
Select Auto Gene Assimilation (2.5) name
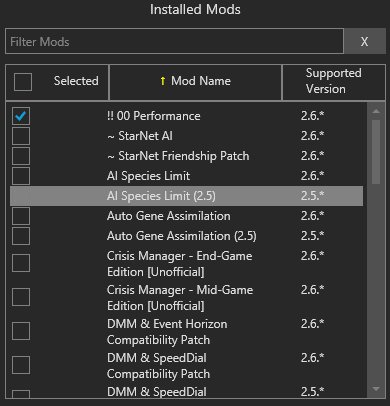[182, 236]
